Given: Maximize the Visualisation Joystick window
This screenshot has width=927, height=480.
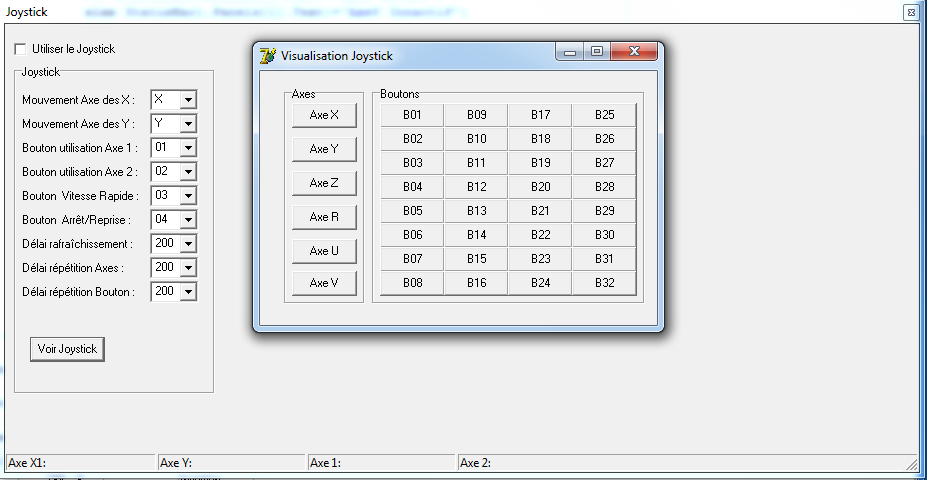Looking at the screenshot, I should 597,53.
